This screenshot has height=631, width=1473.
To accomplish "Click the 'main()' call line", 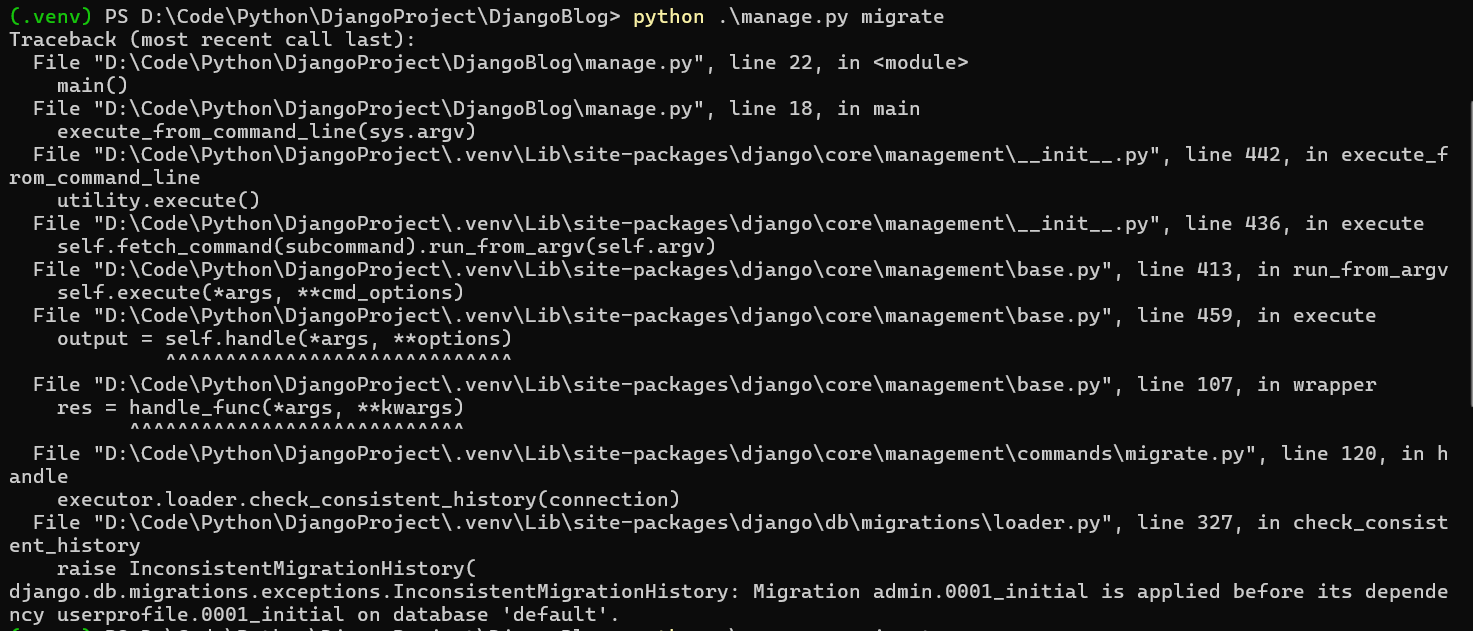I will tap(92, 86).
